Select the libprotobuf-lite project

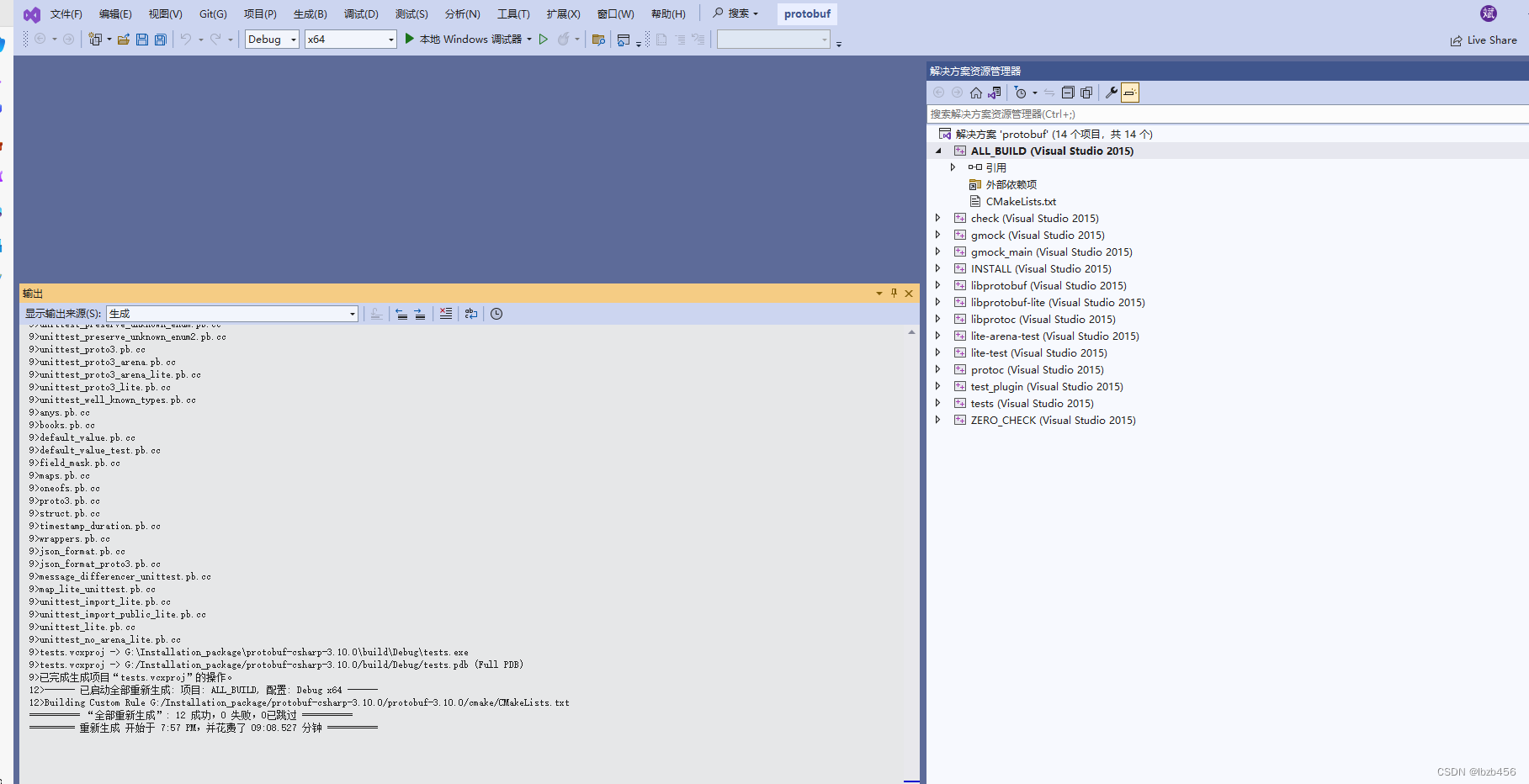(1058, 302)
